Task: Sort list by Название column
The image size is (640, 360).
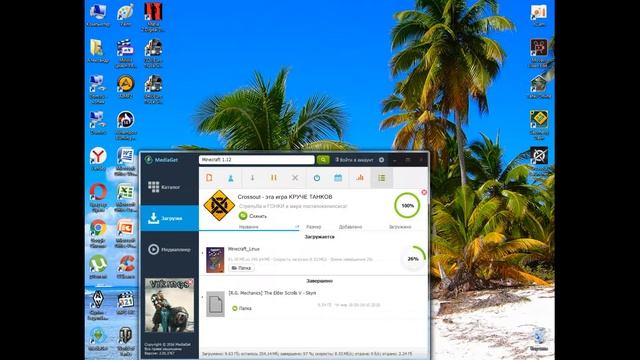Action: [x=249, y=227]
